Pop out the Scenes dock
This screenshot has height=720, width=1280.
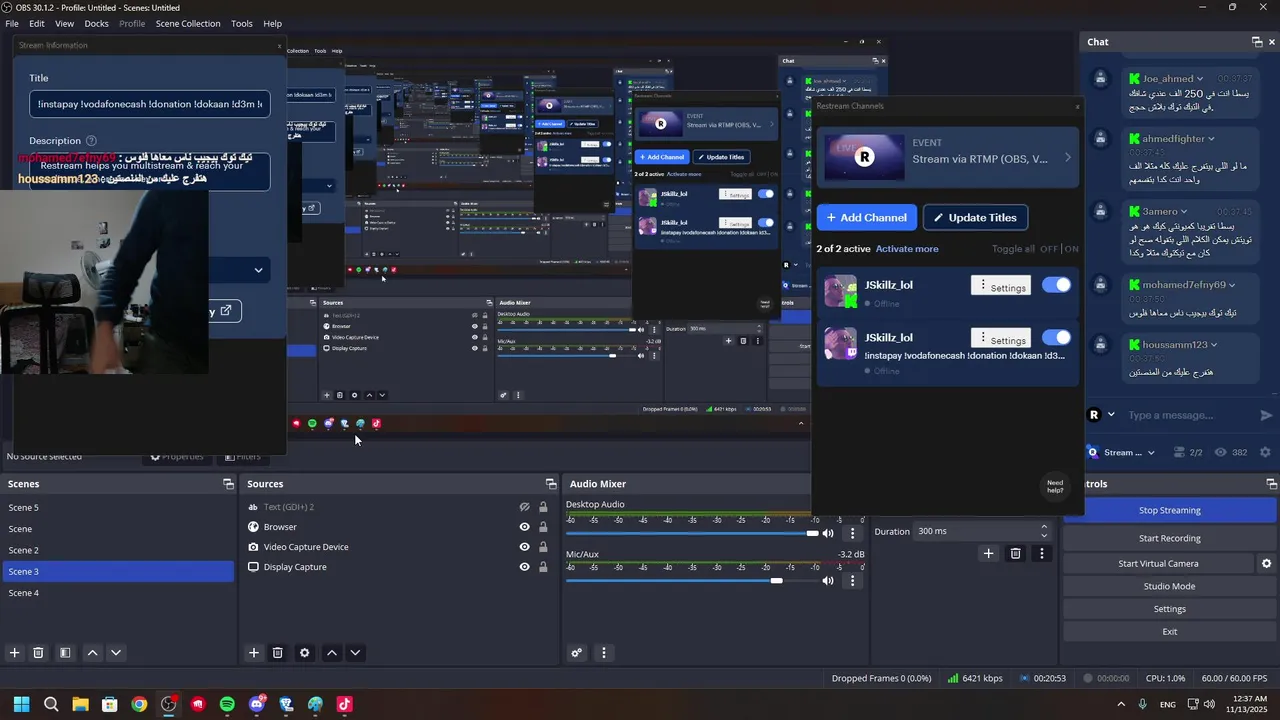coord(228,484)
